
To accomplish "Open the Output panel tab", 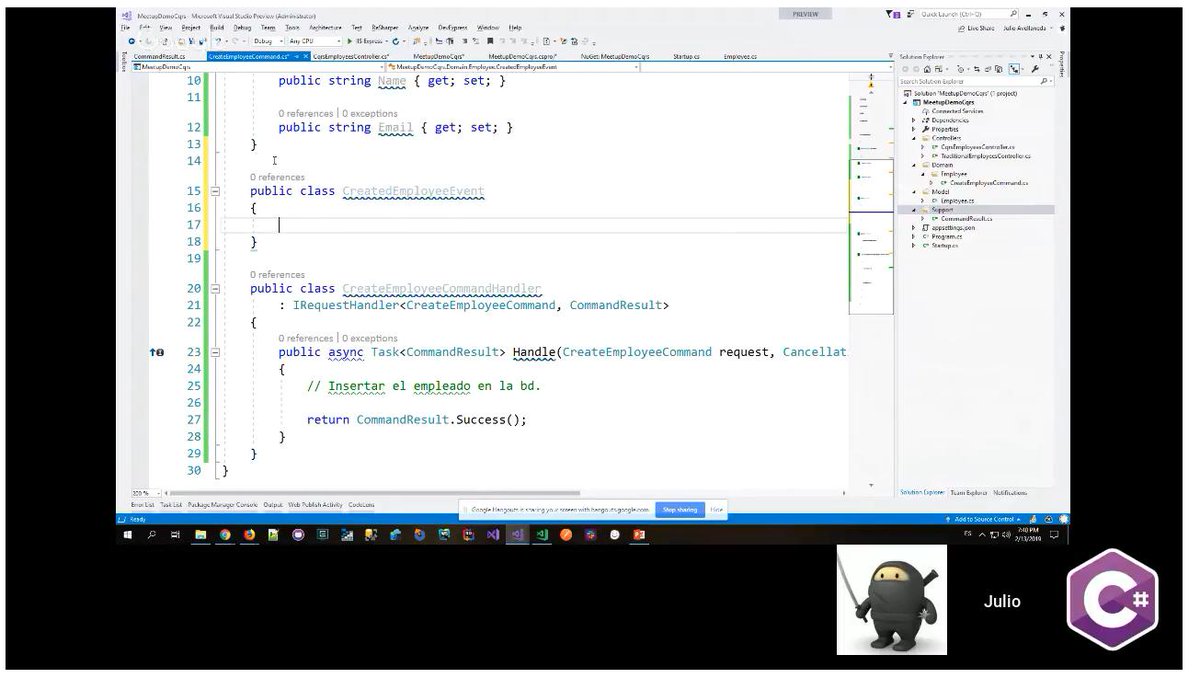I will [x=273, y=505].
